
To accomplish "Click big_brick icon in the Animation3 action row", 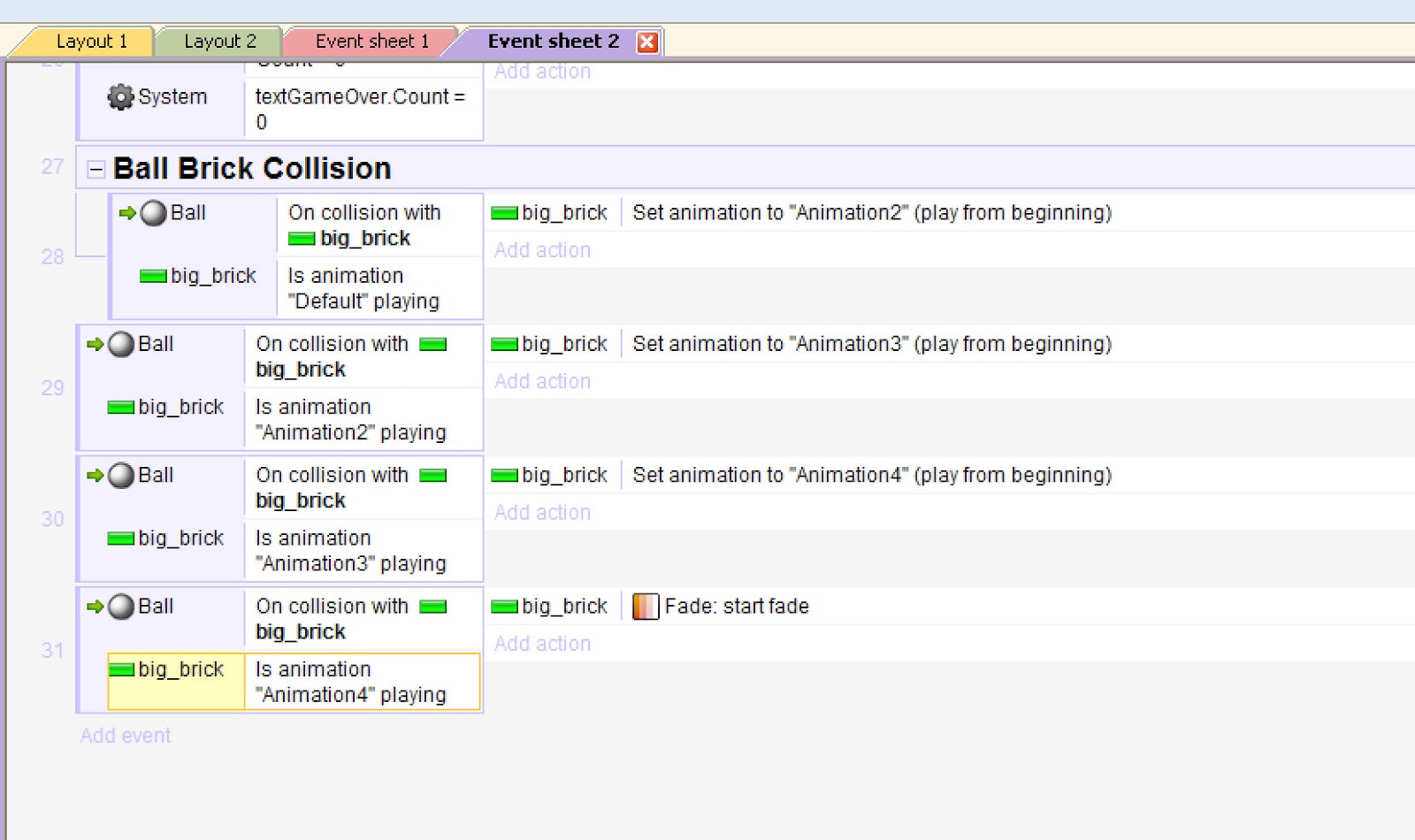I will click(504, 344).
